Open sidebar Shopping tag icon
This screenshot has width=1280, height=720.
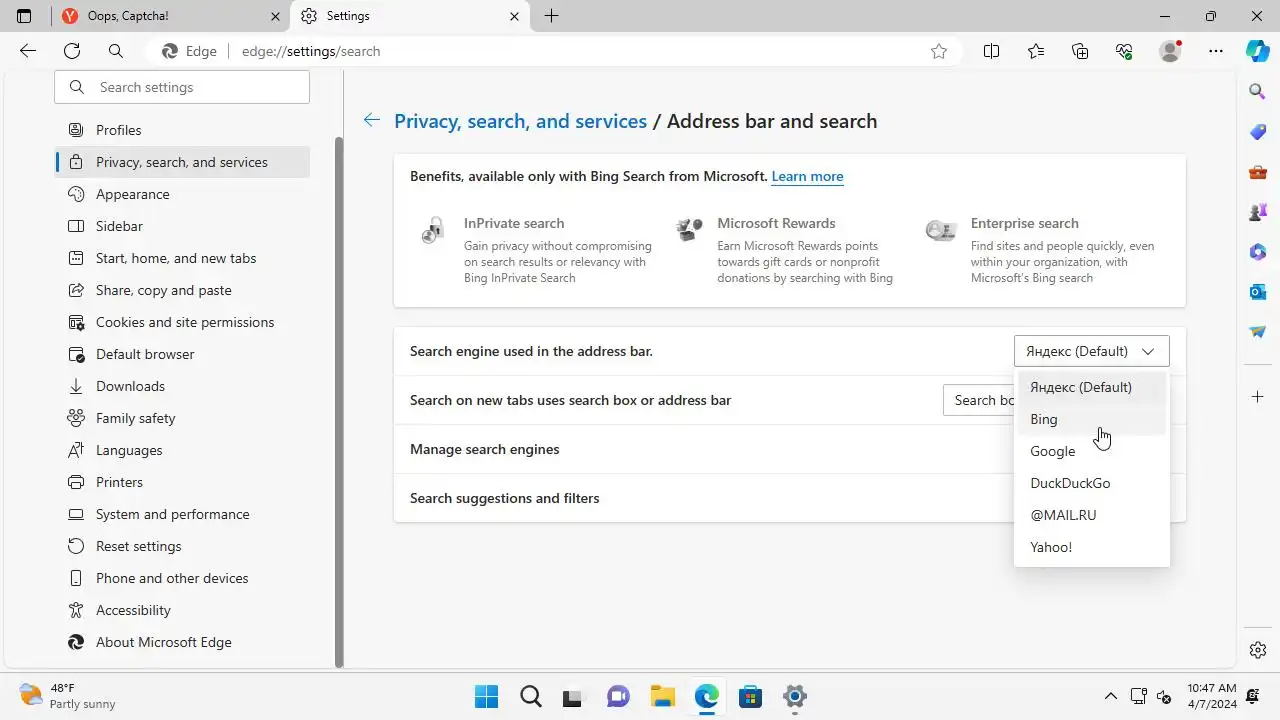[1258, 131]
